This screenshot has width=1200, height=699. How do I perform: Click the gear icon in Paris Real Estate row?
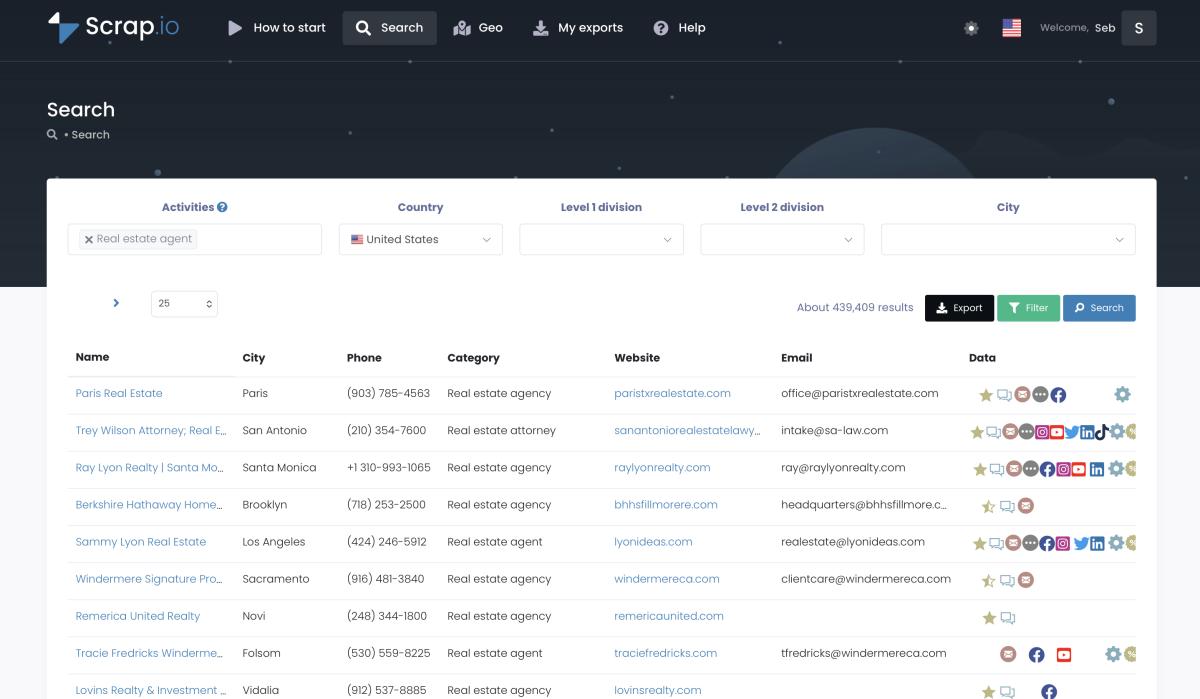1122,395
